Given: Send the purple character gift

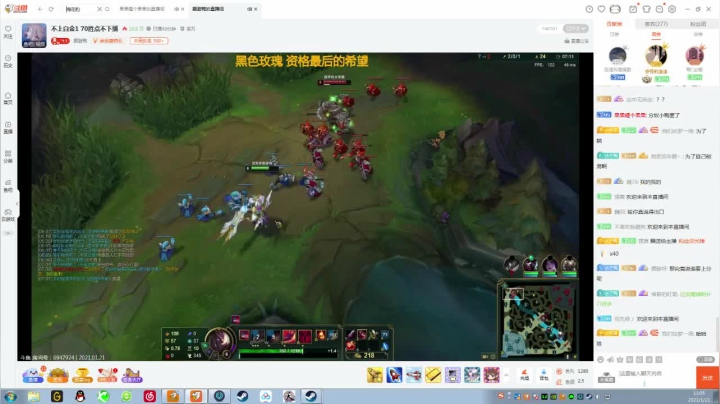Looking at the screenshot, I should [452, 375].
